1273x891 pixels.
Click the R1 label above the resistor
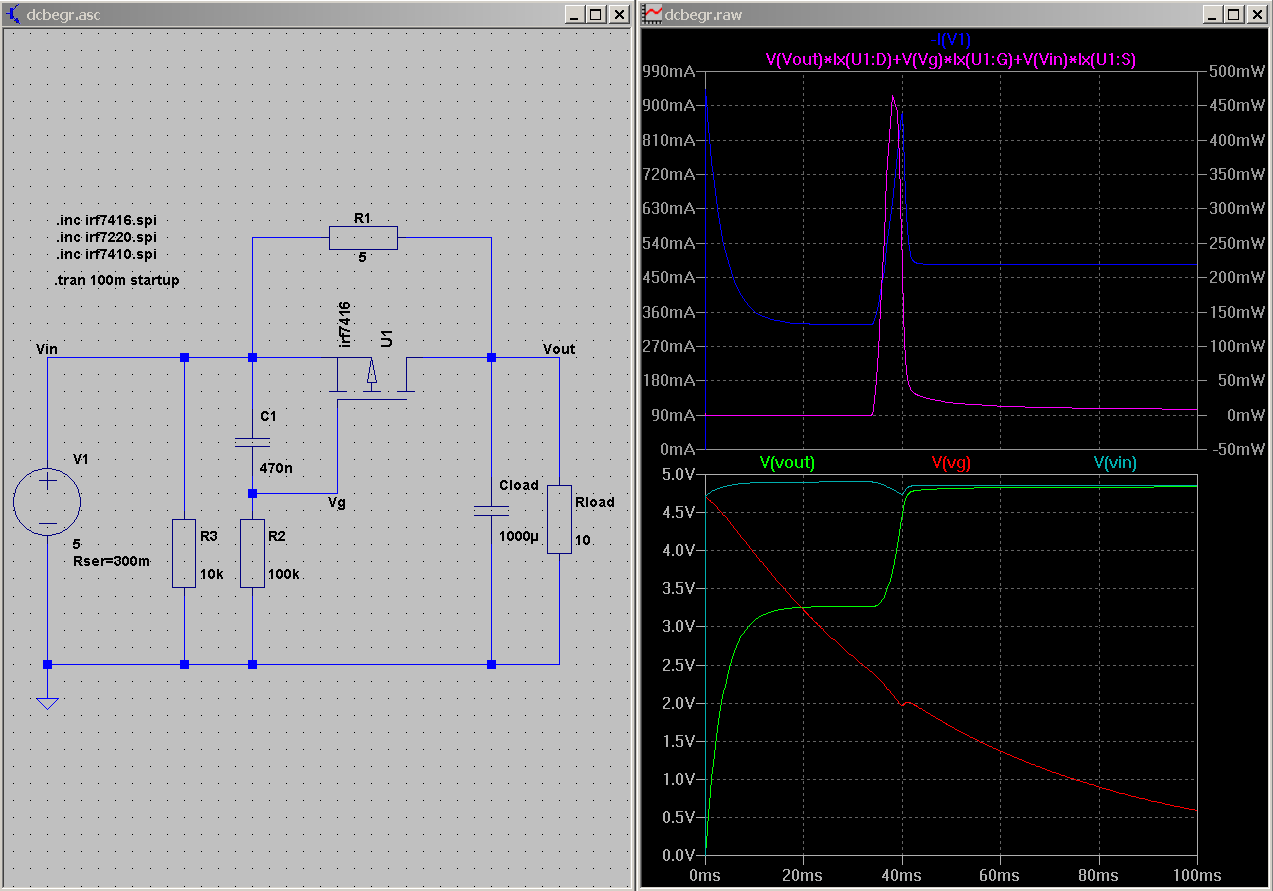click(x=362, y=216)
